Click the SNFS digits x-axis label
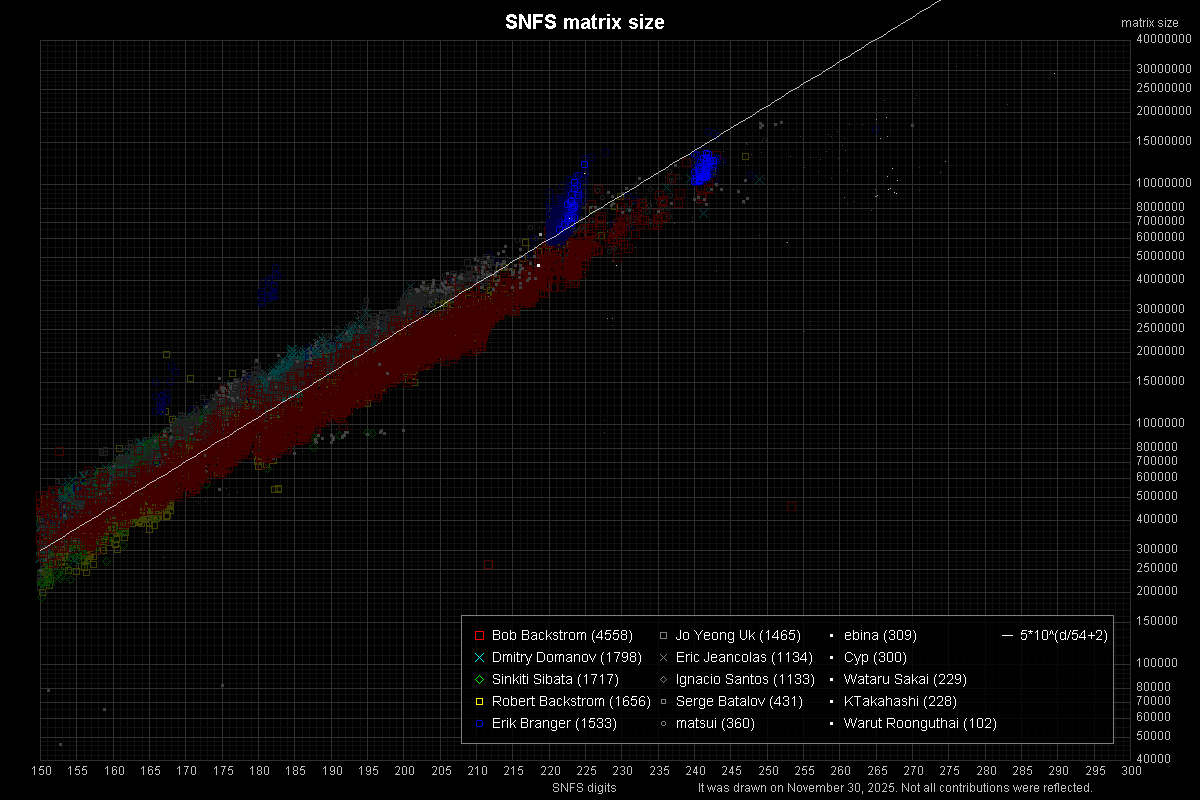Viewport: 1200px width, 800px height. pos(584,788)
